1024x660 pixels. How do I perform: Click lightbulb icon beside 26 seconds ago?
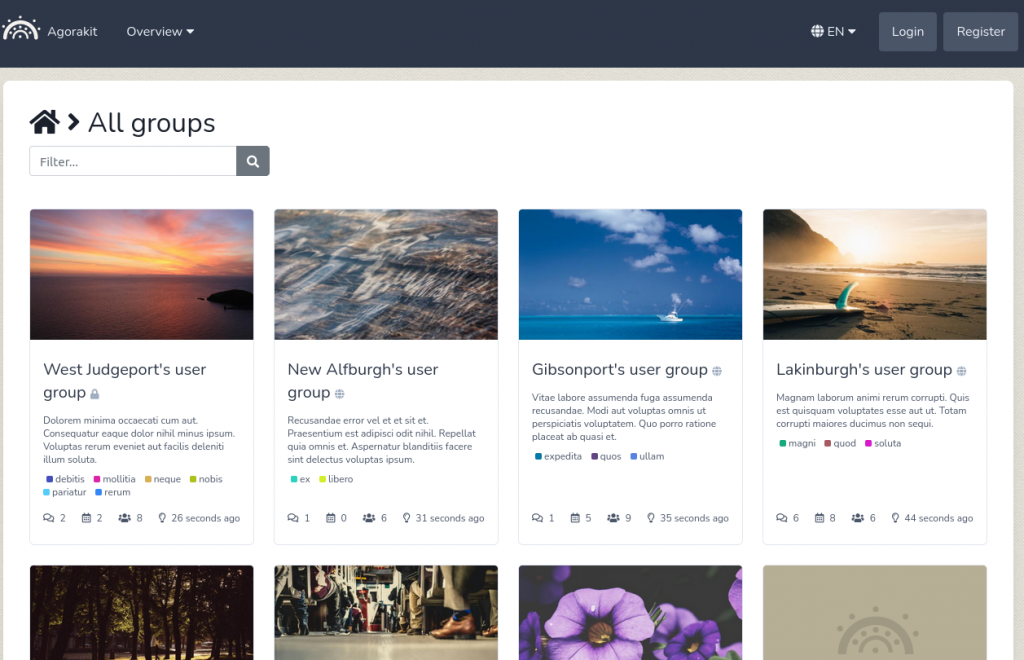tap(162, 518)
